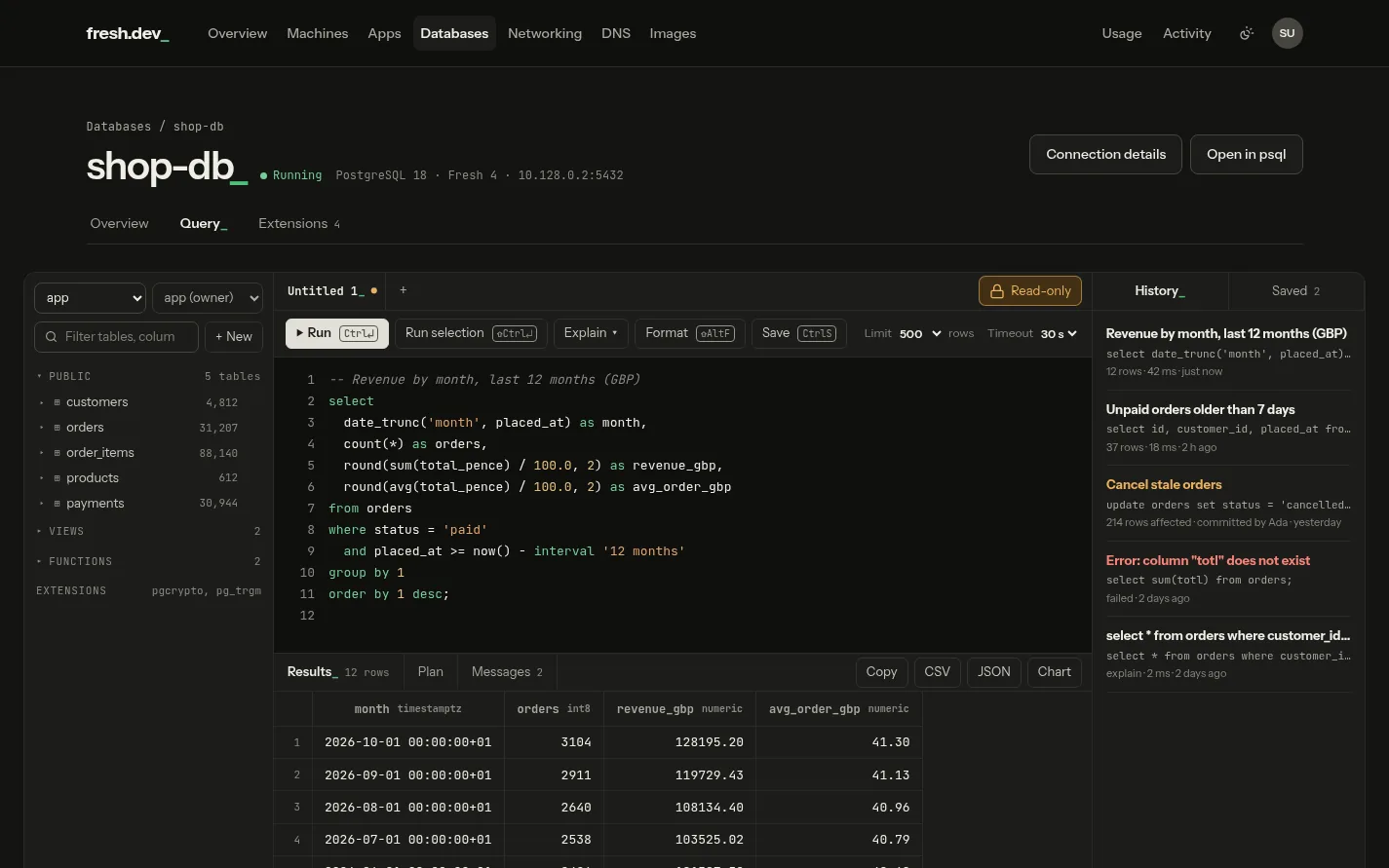Screen dimensions: 1389x868
Task: Format the SQL query
Action: 690,333
